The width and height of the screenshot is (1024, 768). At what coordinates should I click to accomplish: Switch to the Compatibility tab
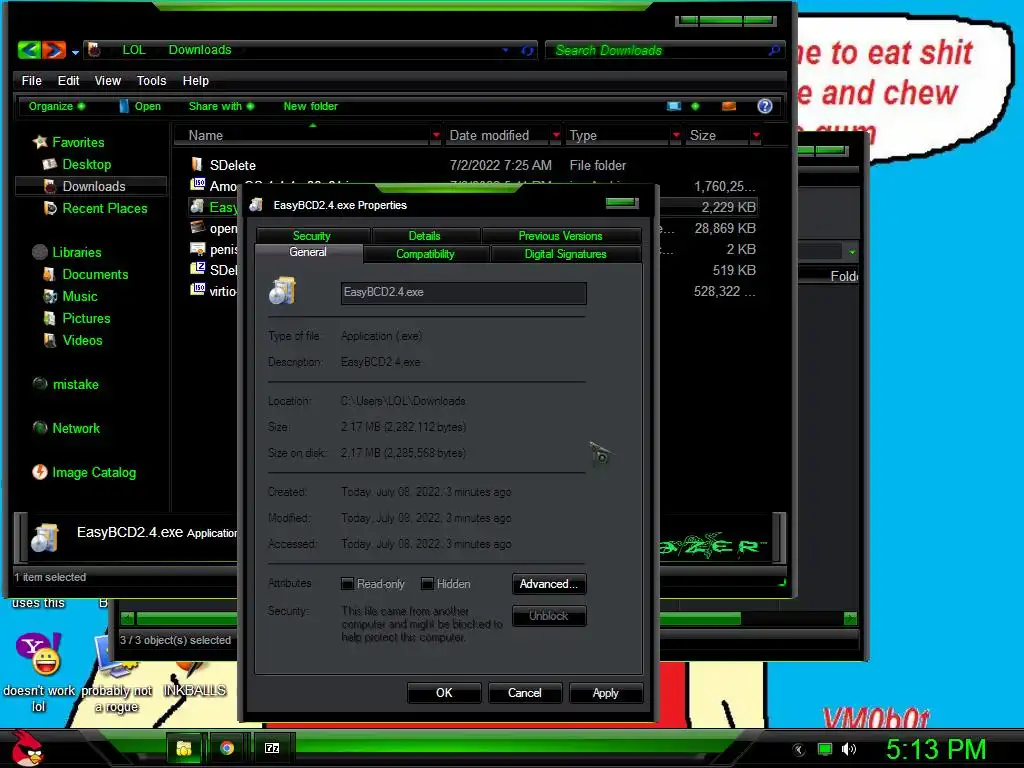tap(425, 253)
